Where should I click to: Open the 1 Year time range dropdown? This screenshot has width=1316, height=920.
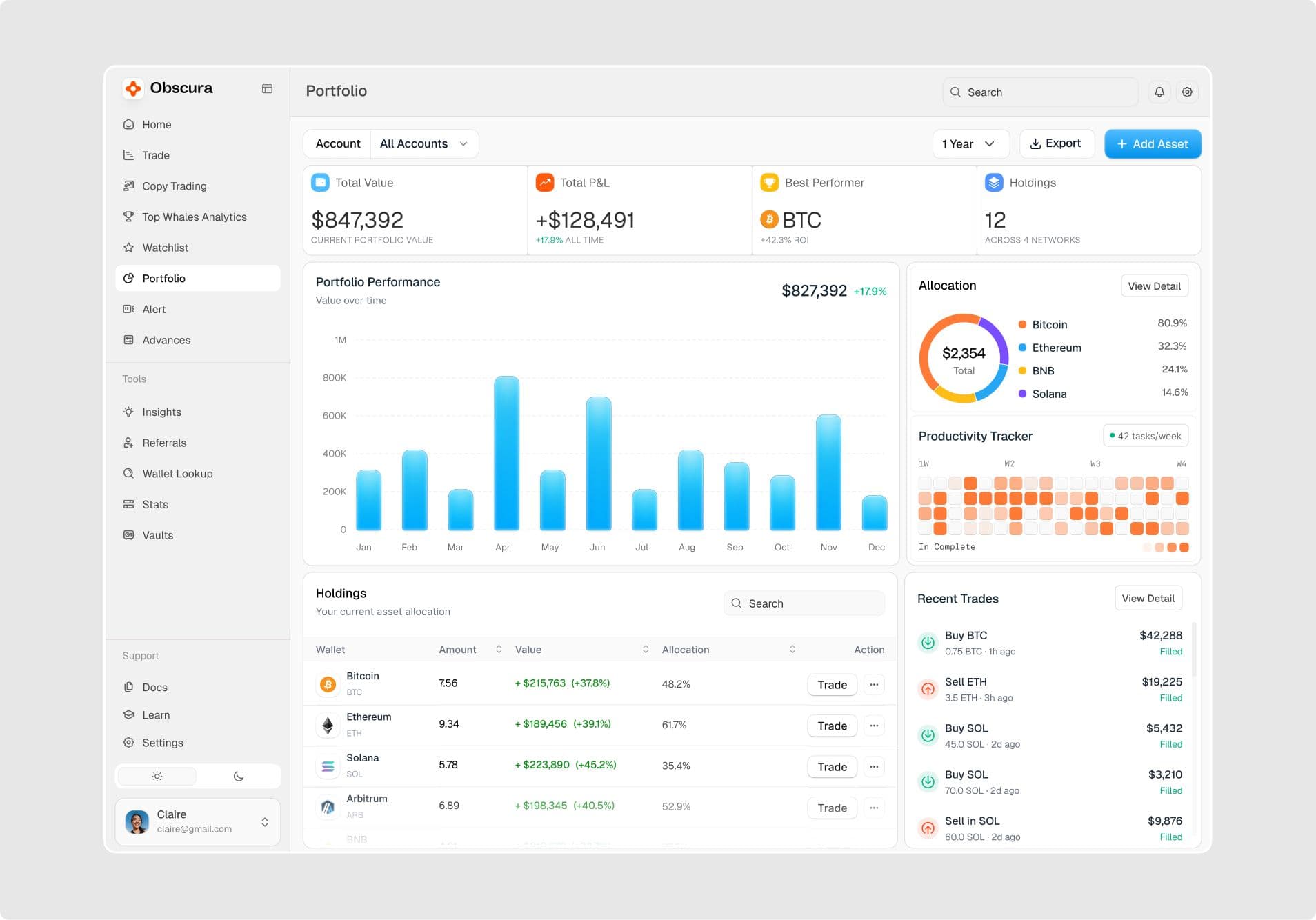click(970, 143)
